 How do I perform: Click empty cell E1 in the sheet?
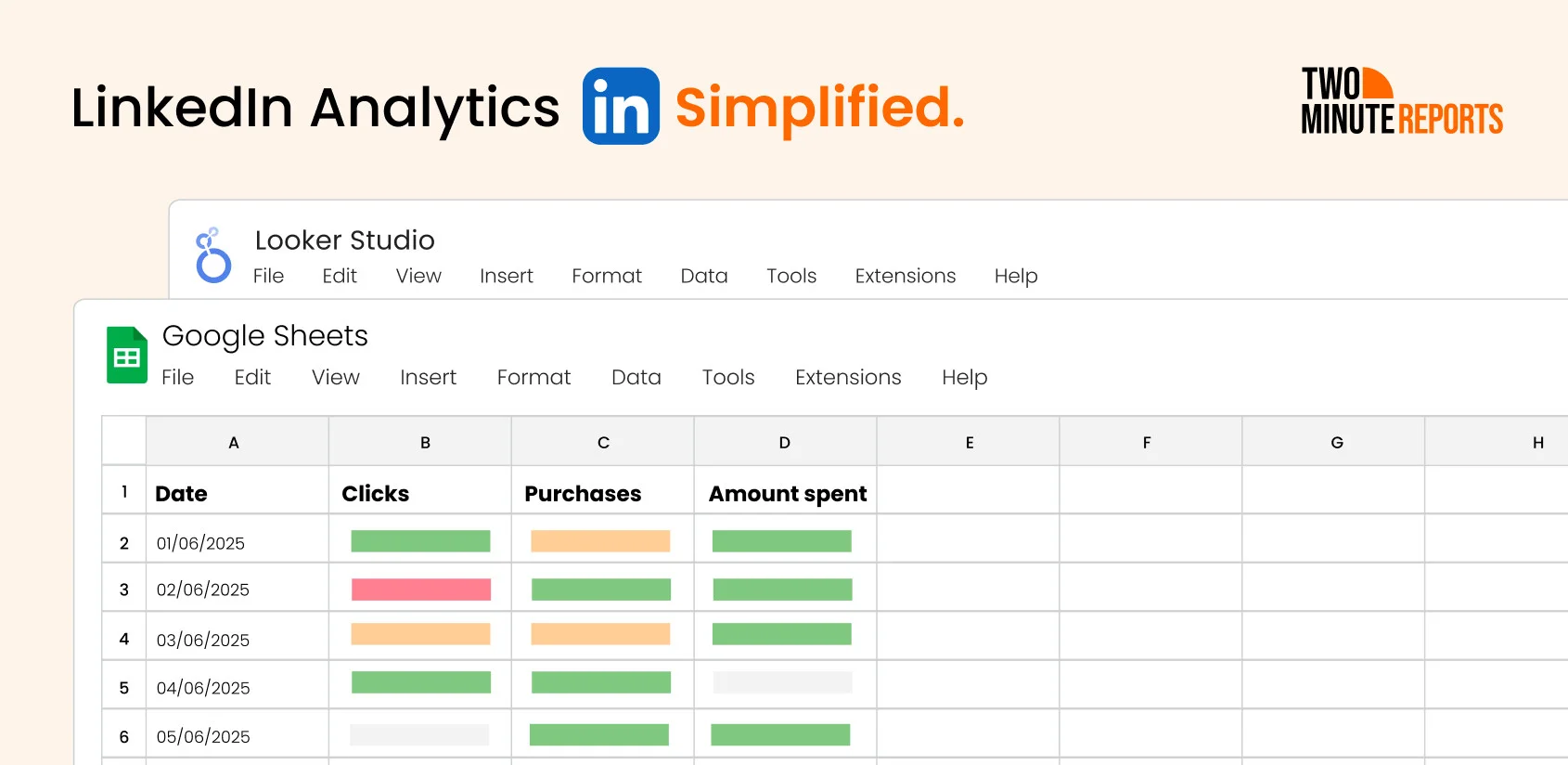pyautogui.click(x=968, y=490)
